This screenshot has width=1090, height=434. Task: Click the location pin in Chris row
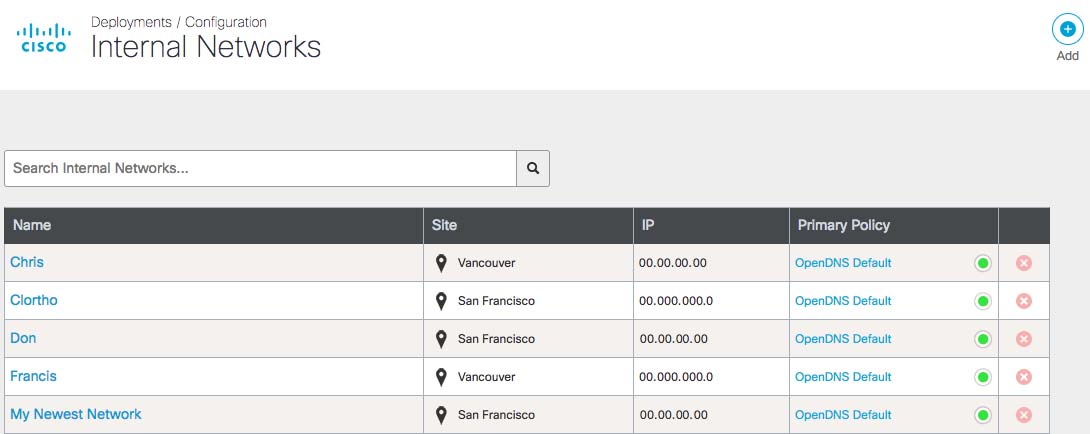441,263
